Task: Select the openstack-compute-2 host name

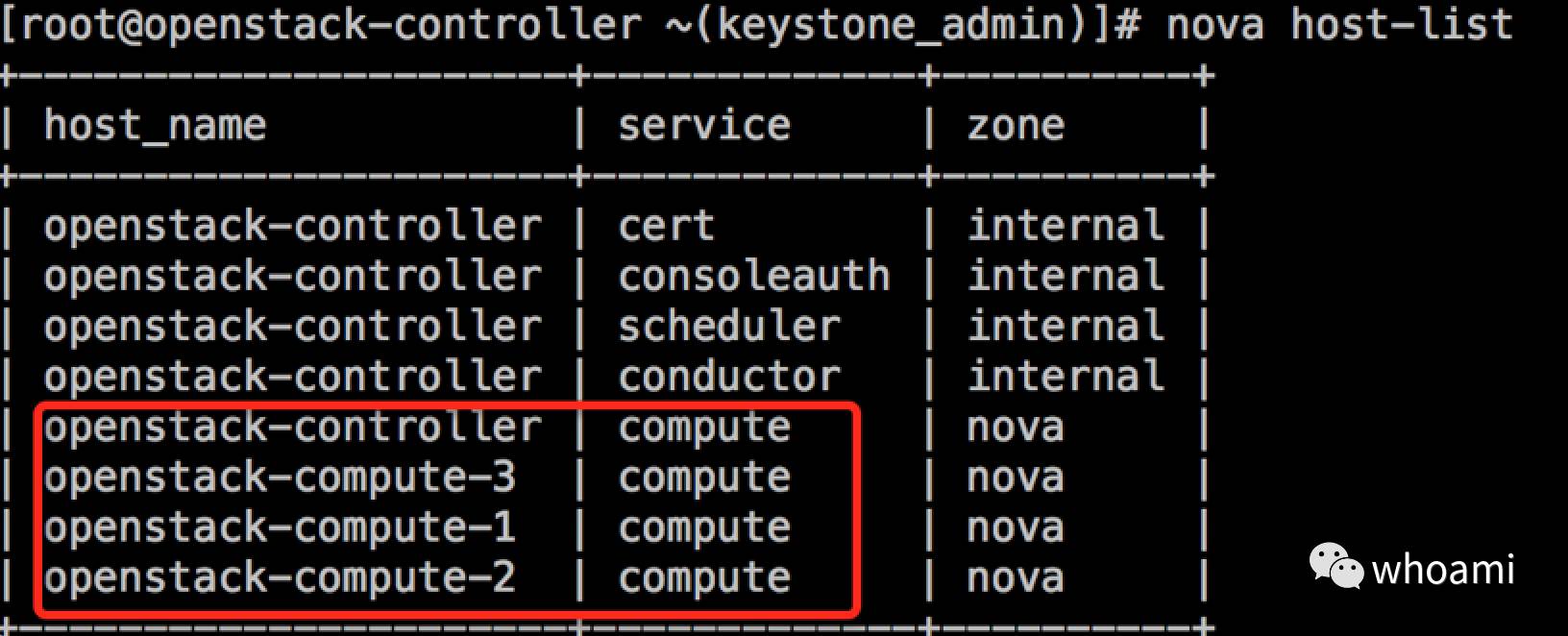Action: [280, 577]
